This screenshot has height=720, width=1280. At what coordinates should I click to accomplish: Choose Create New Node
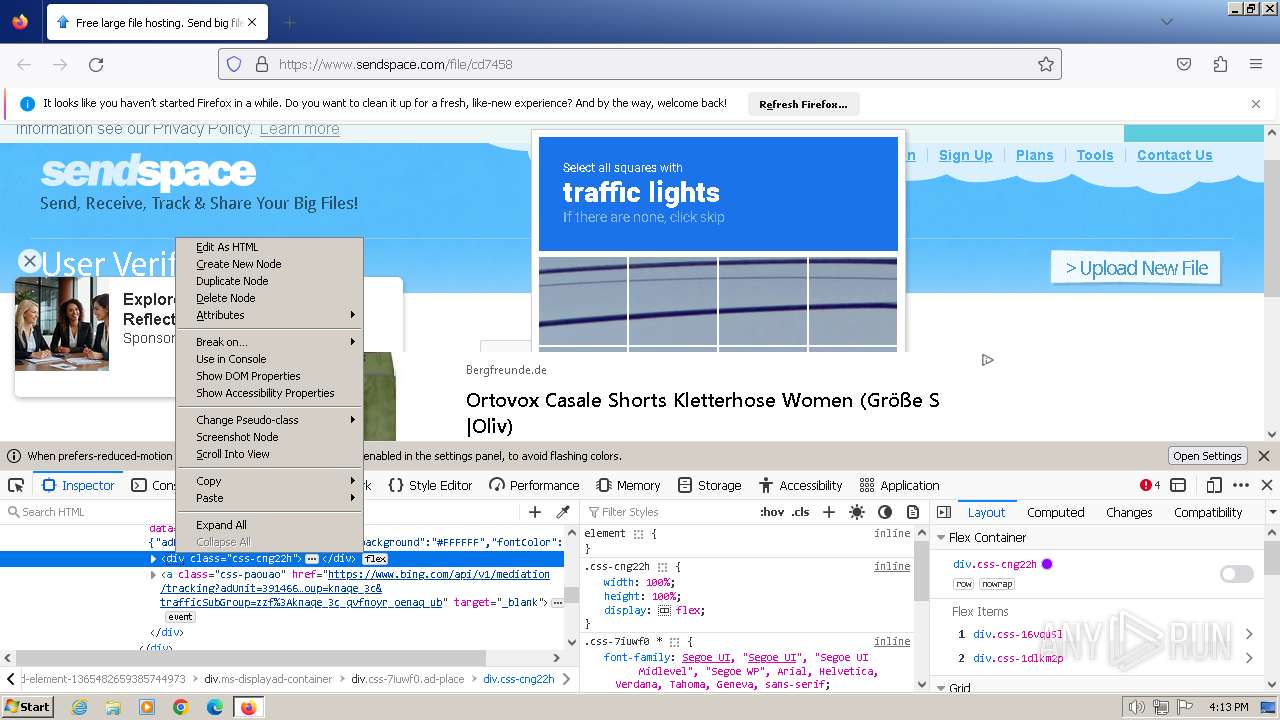[x=238, y=264]
